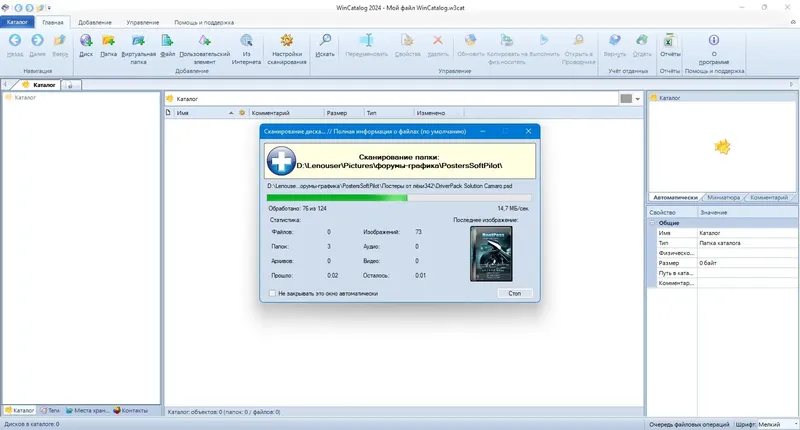Sort by the Имя column header
This screenshot has width=800, height=430.
(x=203, y=113)
